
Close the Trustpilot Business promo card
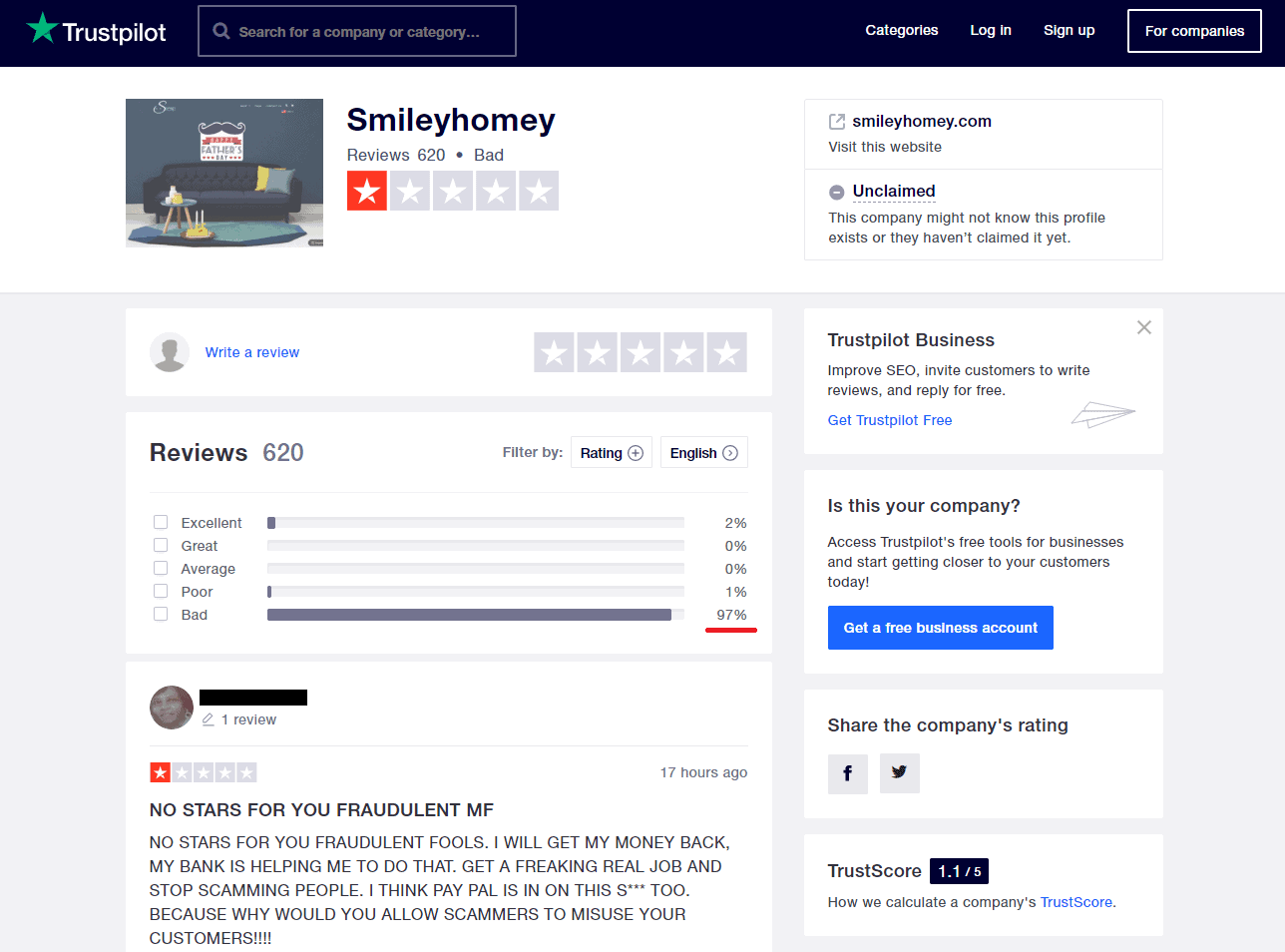(x=1144, y=327)
